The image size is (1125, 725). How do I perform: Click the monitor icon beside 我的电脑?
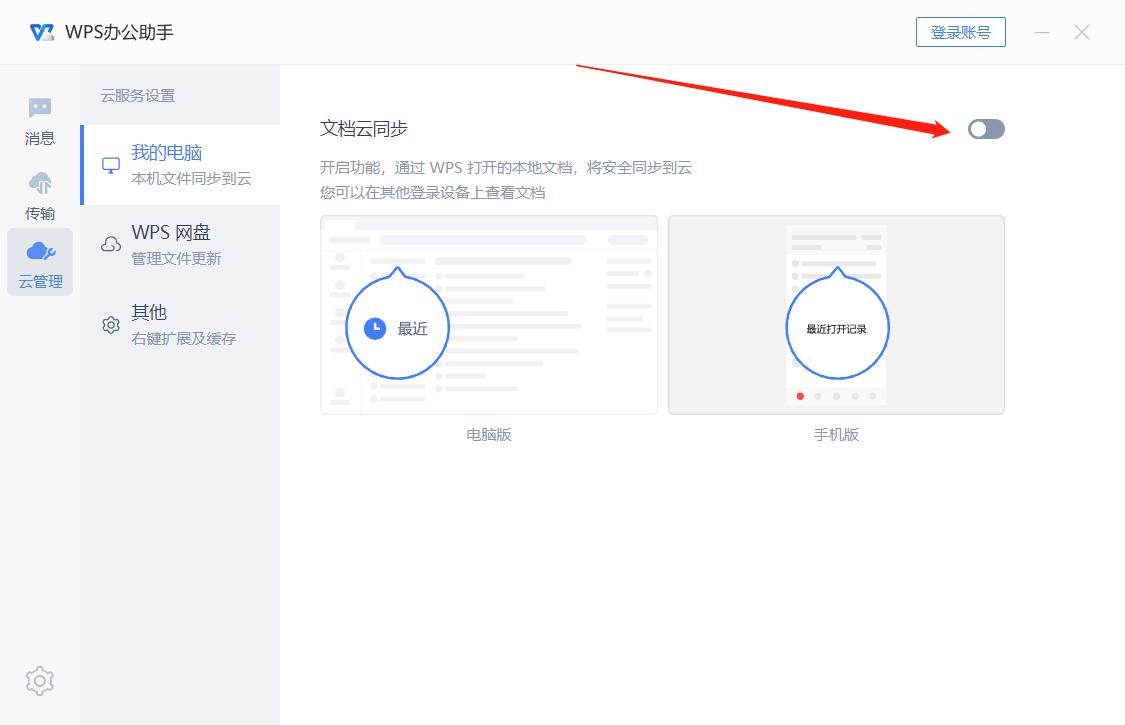click(111, 166)
